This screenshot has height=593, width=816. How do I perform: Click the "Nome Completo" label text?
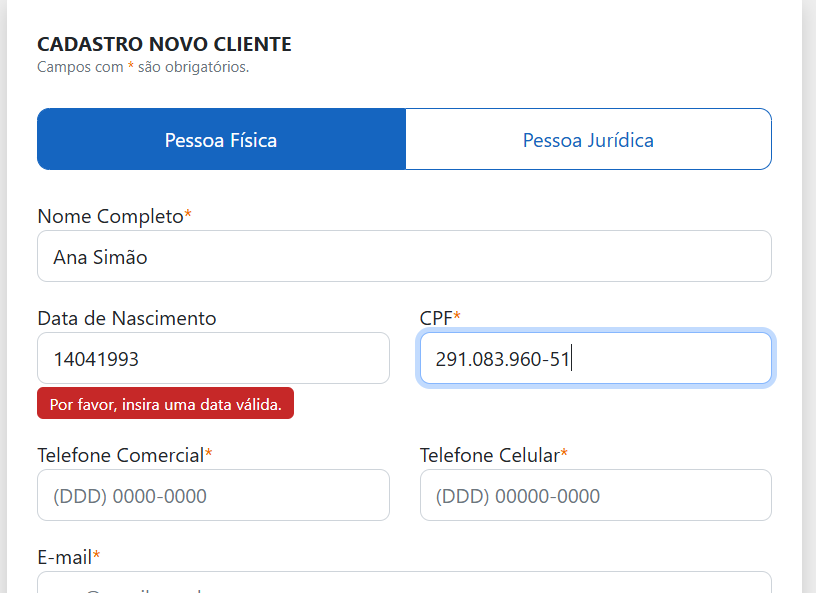[x=110, y=216]
